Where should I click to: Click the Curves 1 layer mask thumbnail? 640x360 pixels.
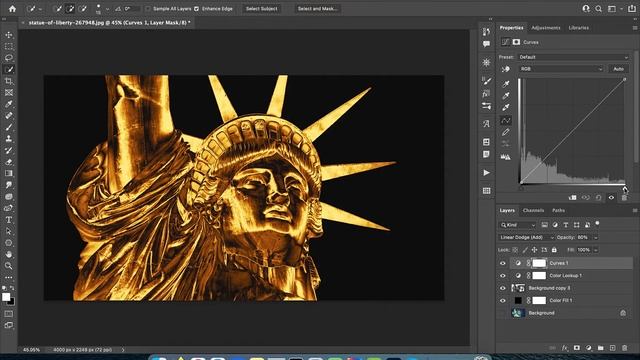(x=539, y=263)
